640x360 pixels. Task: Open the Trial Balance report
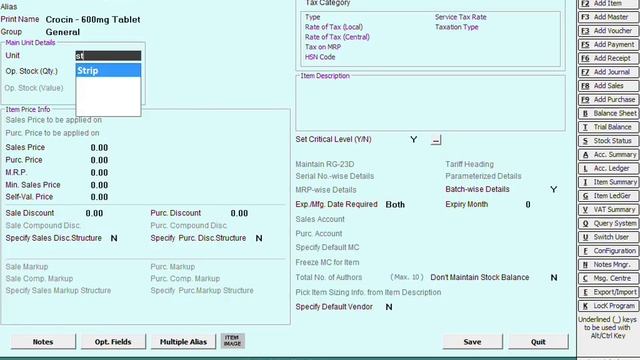(608, 127)
